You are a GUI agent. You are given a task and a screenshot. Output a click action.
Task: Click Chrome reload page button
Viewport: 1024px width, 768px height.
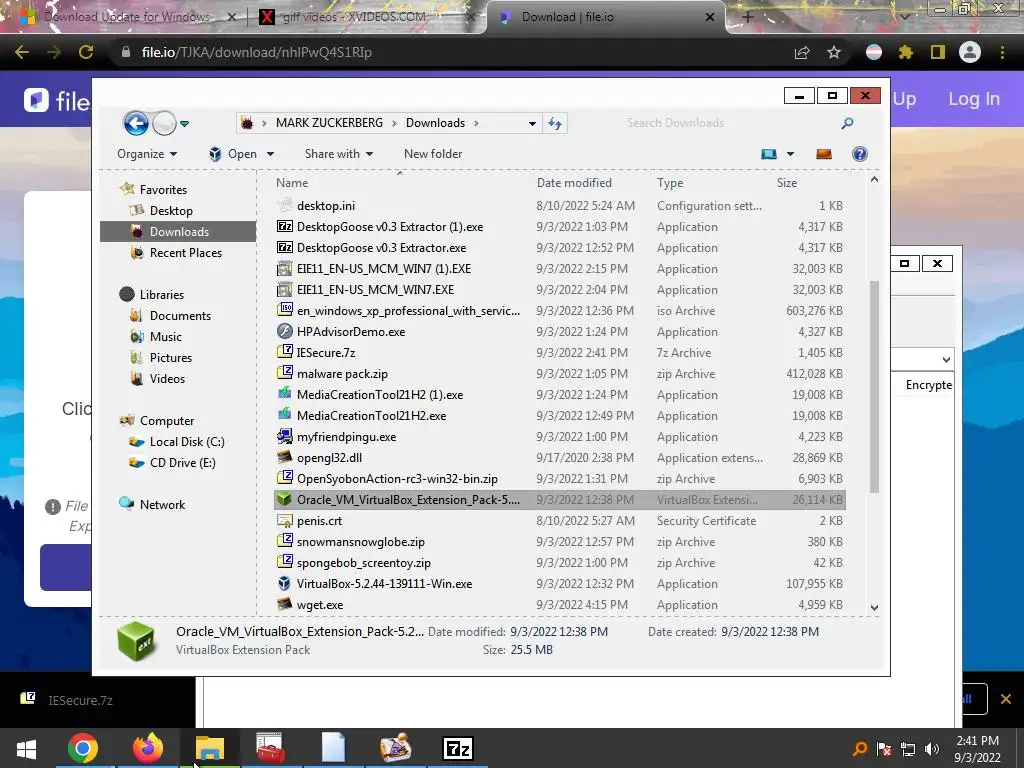pyautogui.click(x=86, y=52)
